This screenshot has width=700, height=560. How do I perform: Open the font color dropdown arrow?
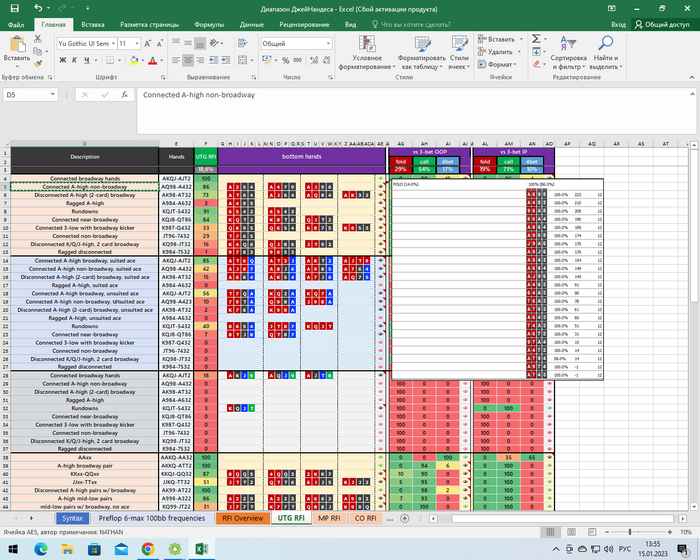pos(162,60)
